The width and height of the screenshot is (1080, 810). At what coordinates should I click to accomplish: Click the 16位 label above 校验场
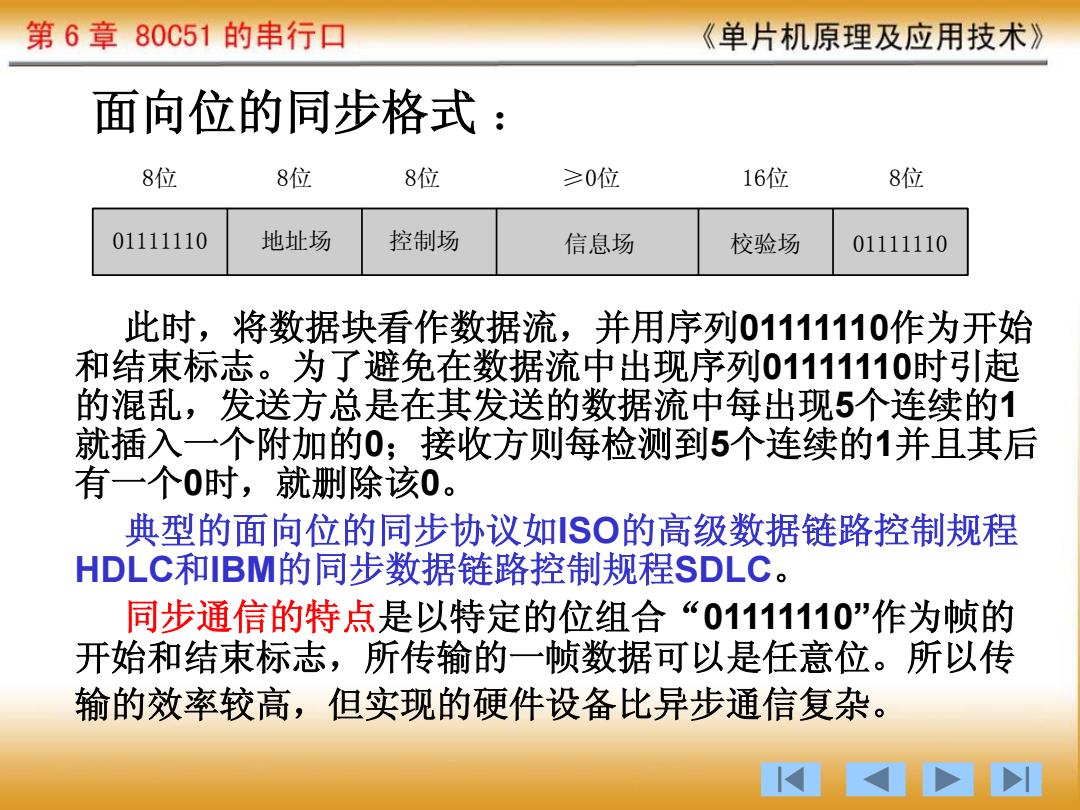(x=765, y=178)
